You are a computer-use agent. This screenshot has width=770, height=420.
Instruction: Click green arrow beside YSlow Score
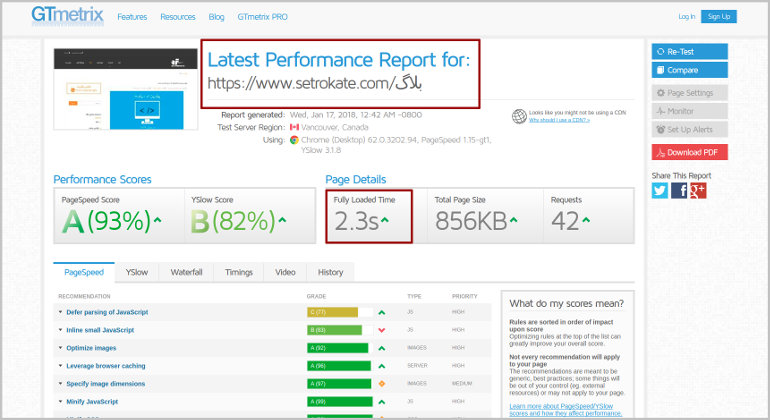(x=282, y=220)
